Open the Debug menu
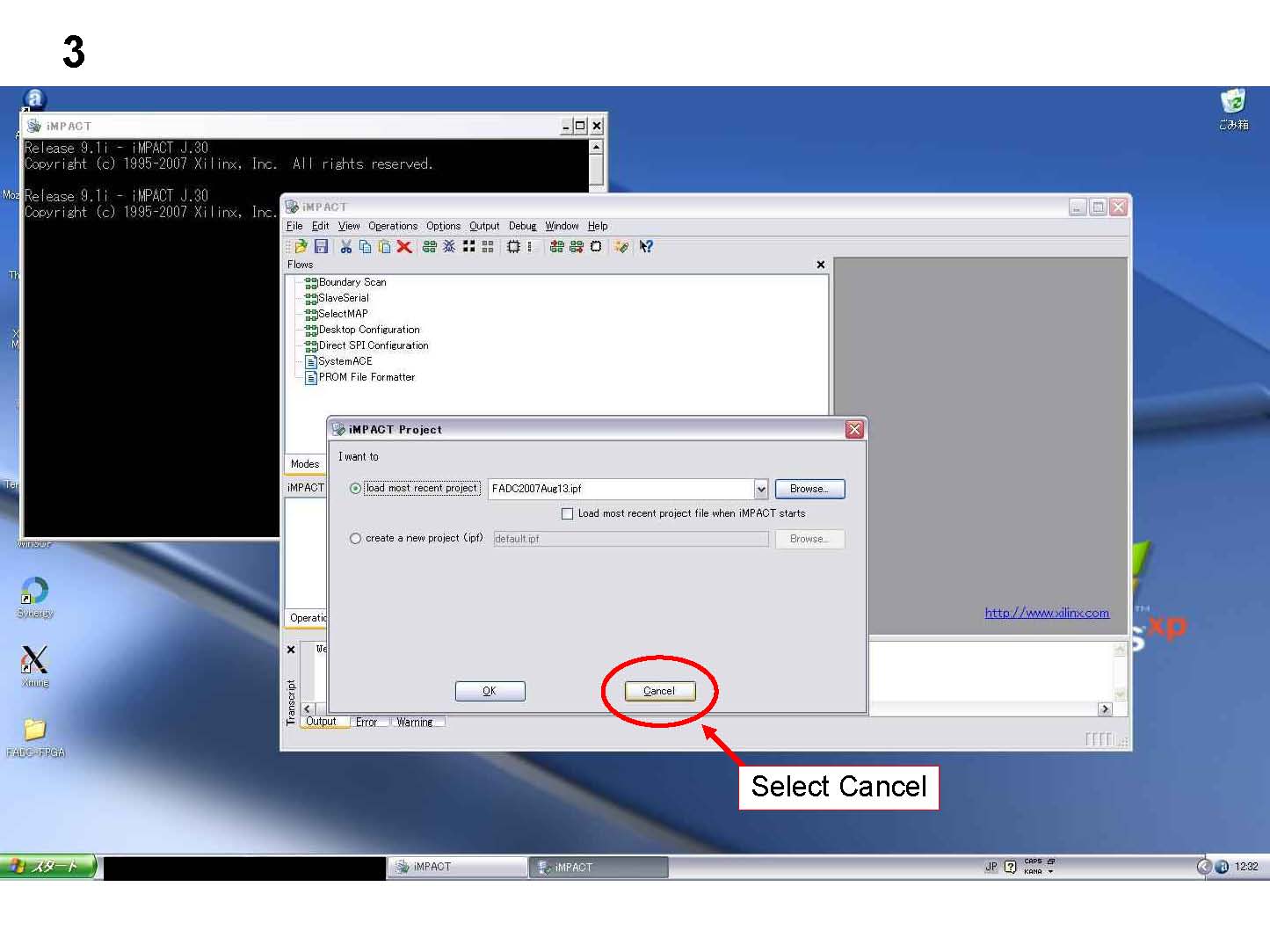This screenshot has height=952, width=1270. pyautogui.click(x=522, y=226)
